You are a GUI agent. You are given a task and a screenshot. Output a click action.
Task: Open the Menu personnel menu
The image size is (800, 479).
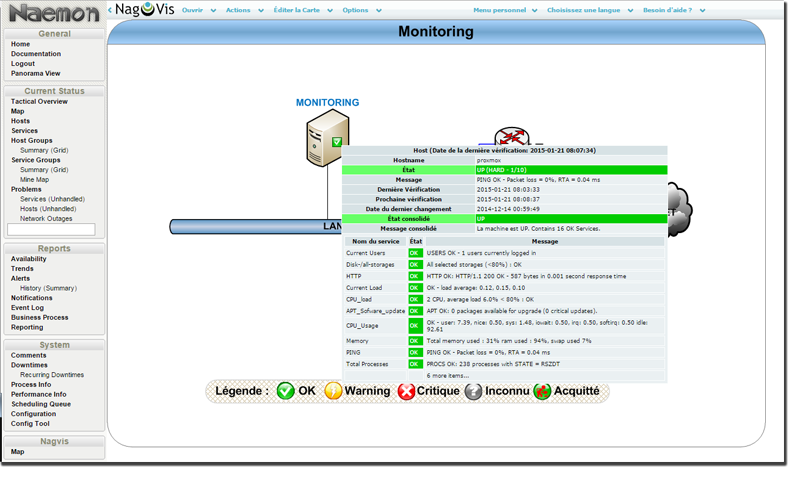point(499,10)
